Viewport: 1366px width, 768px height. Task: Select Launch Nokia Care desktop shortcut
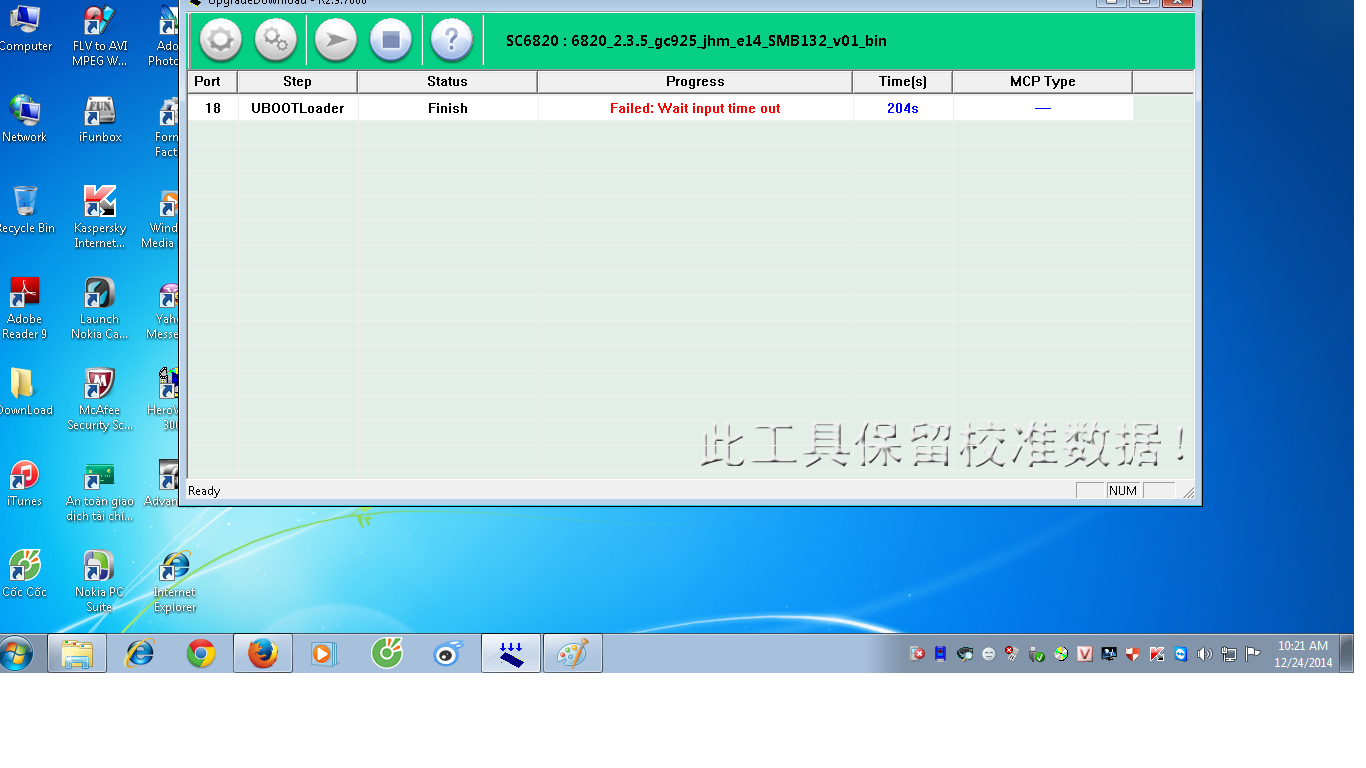[100, 308]
